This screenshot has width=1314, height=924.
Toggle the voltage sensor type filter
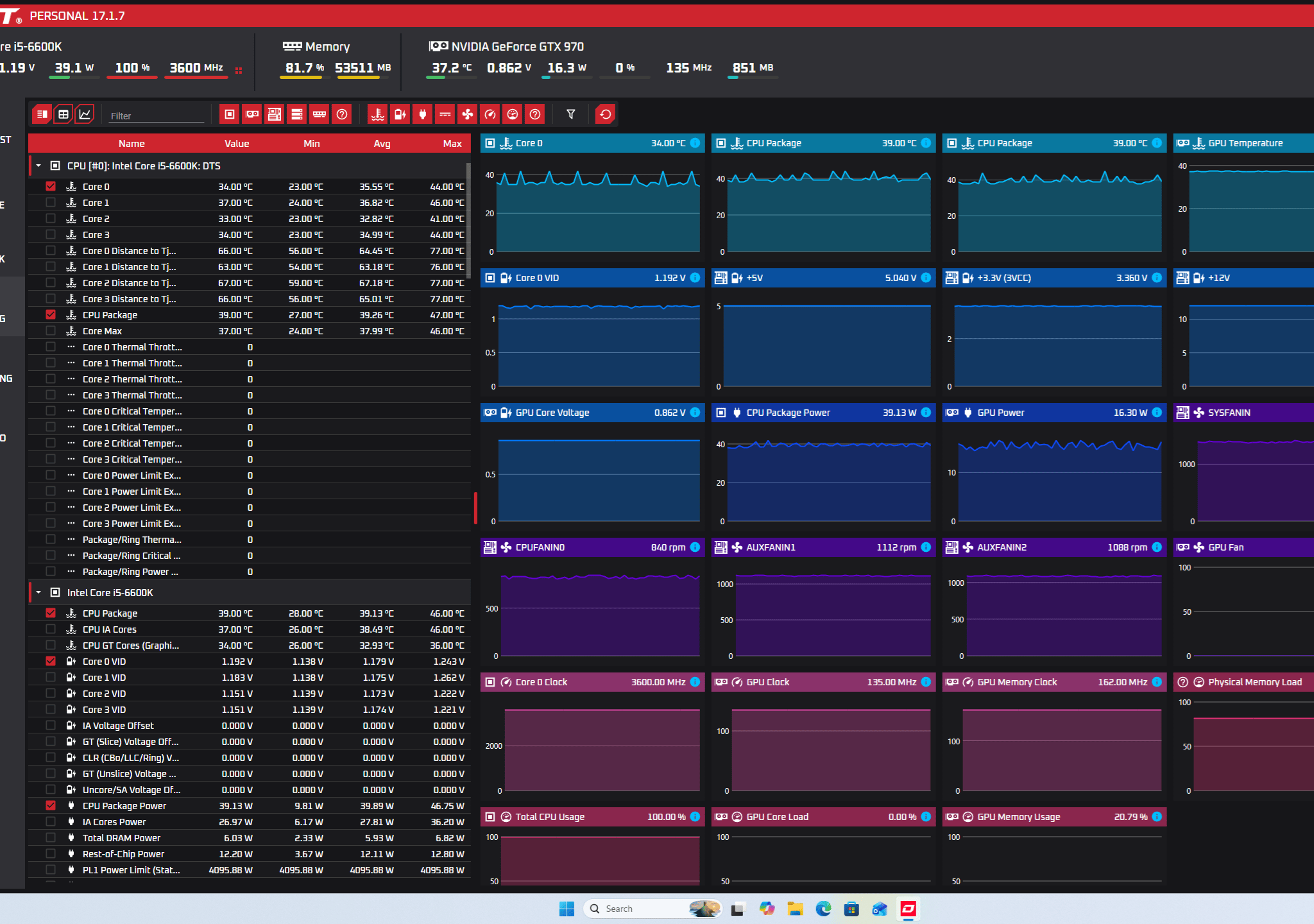pyautogui.click(x=400, y=114)
